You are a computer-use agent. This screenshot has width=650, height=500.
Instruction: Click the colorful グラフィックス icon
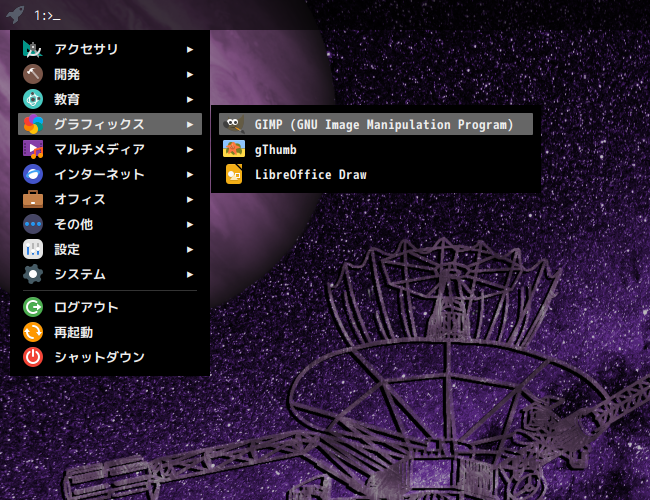[x=33, y=124]
